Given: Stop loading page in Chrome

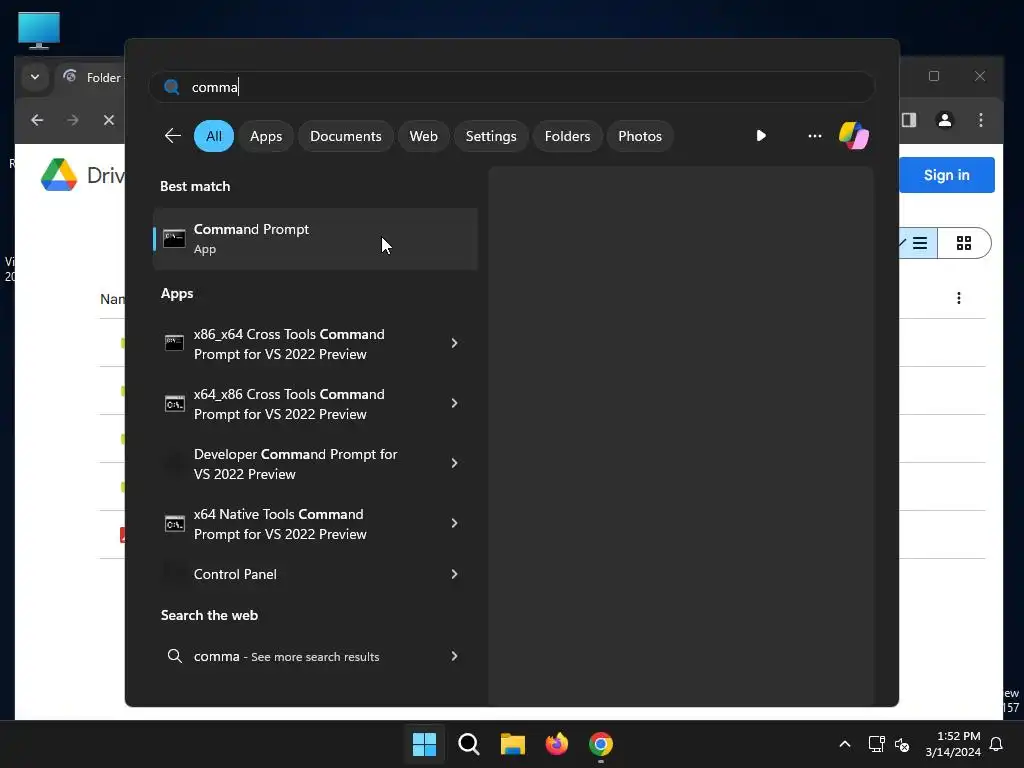Looking at the screenshot, I should pos(108,120).
